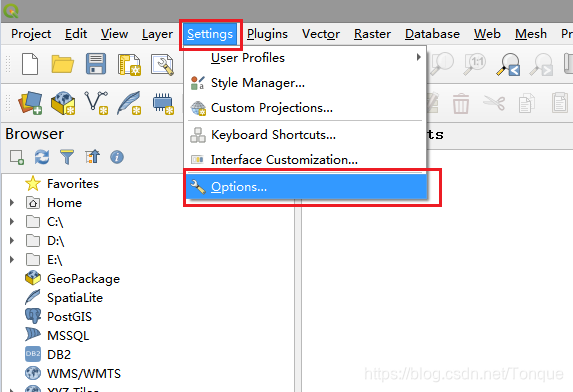Click the Zoom to Native Resolution 1:1 icon
Screen dimensions: 573x392
pyautogui.click(x=475, y=64)
